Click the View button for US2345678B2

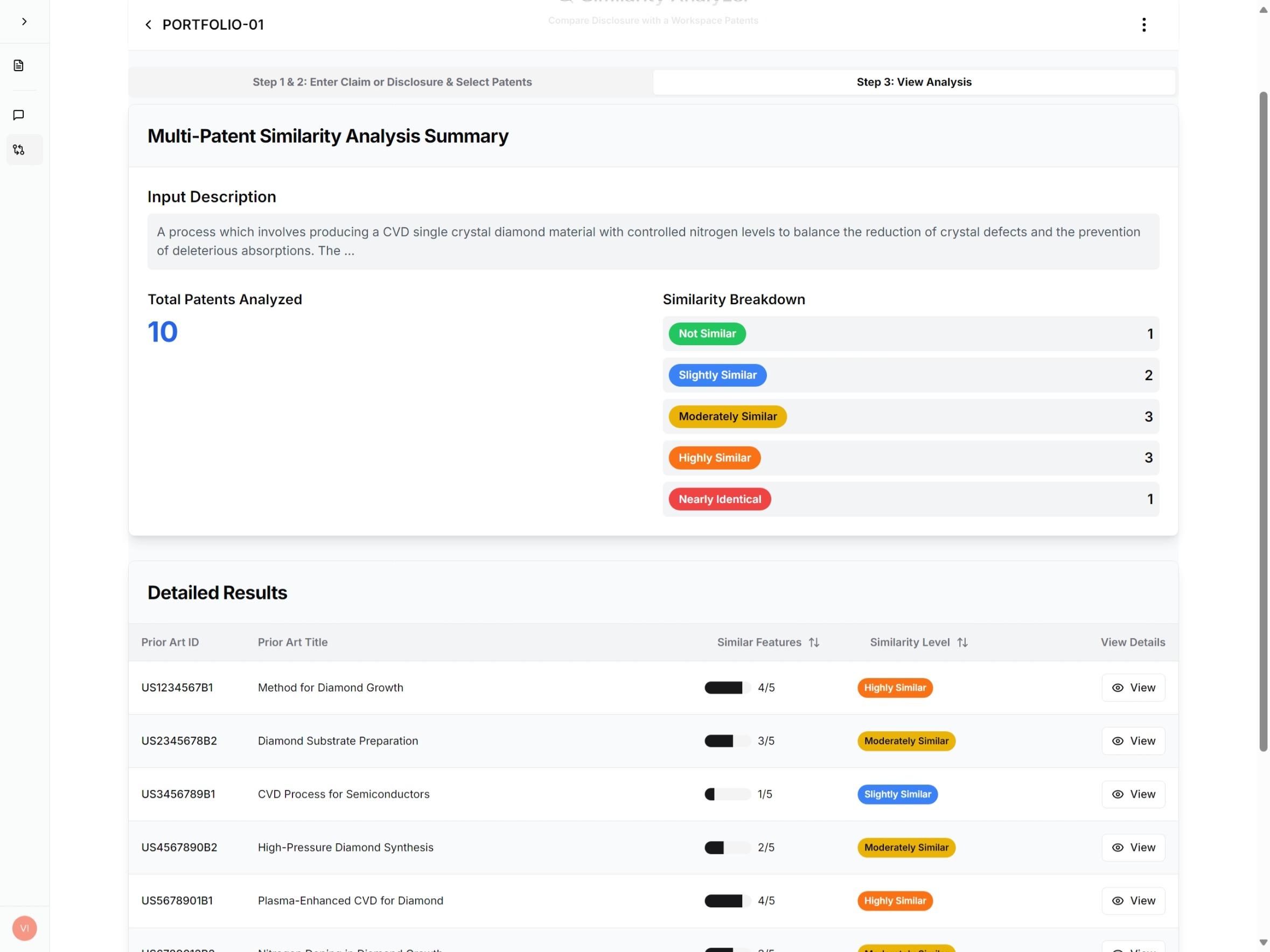coord(1133,741)
